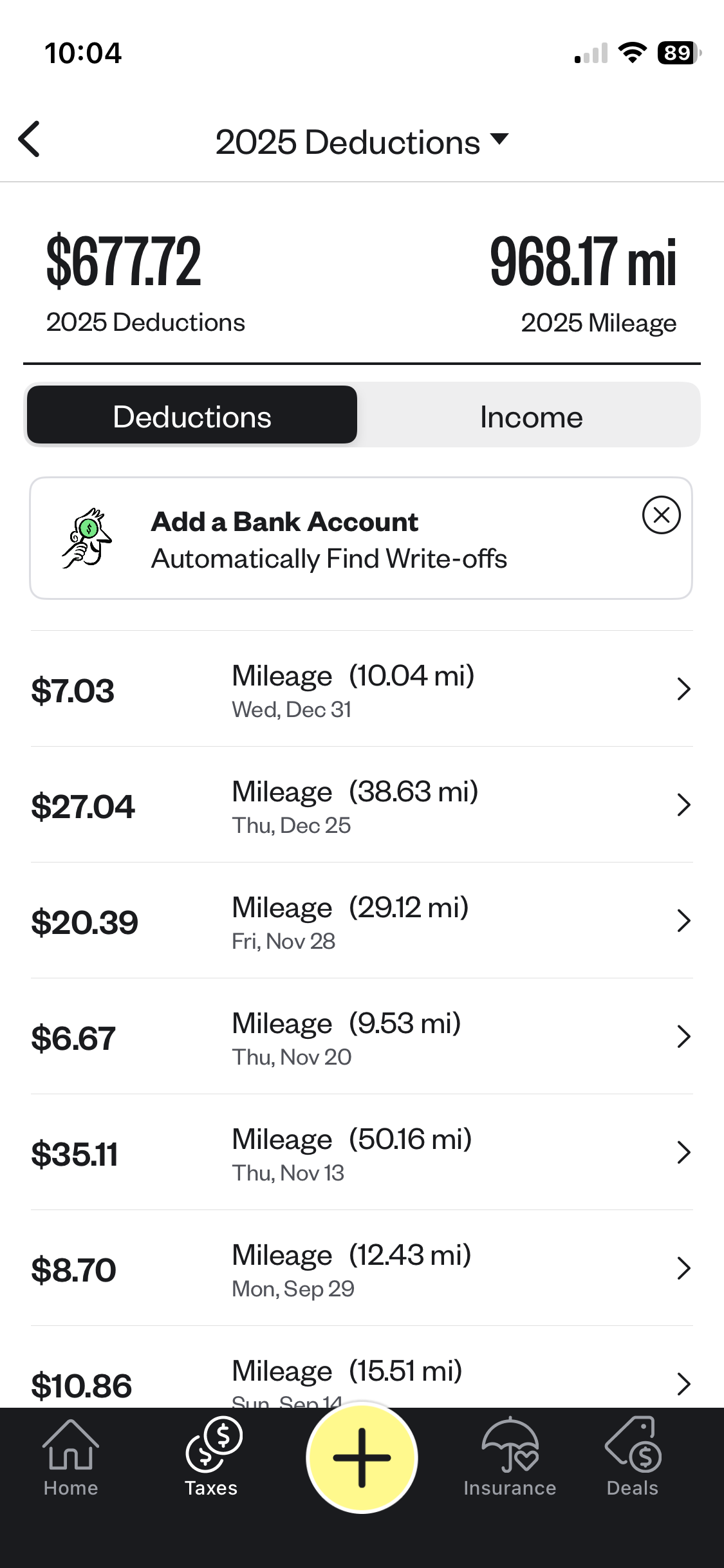Tap the 968.17 mi mileage total
Viewport: 724px width, 1568px height.
pyautogui.click(x=583, y=263)
